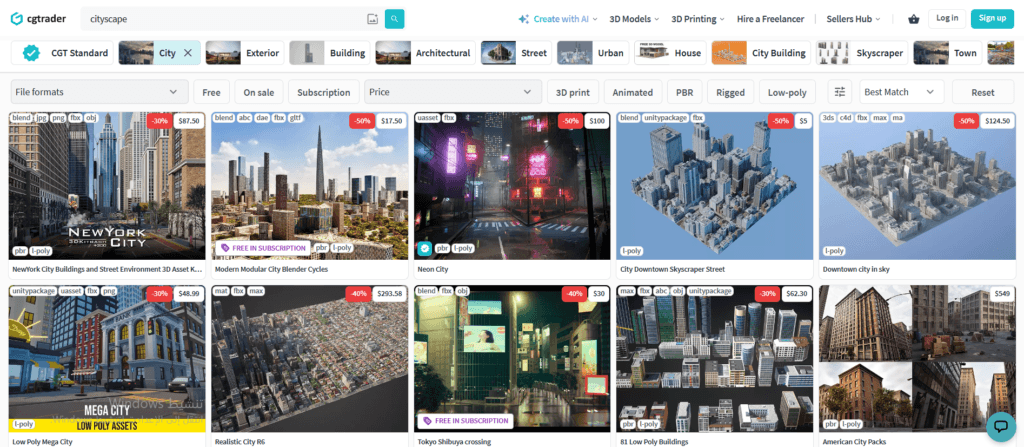Toggle the Animated filter
The image size is (1024, 447).
pos(633,92)
